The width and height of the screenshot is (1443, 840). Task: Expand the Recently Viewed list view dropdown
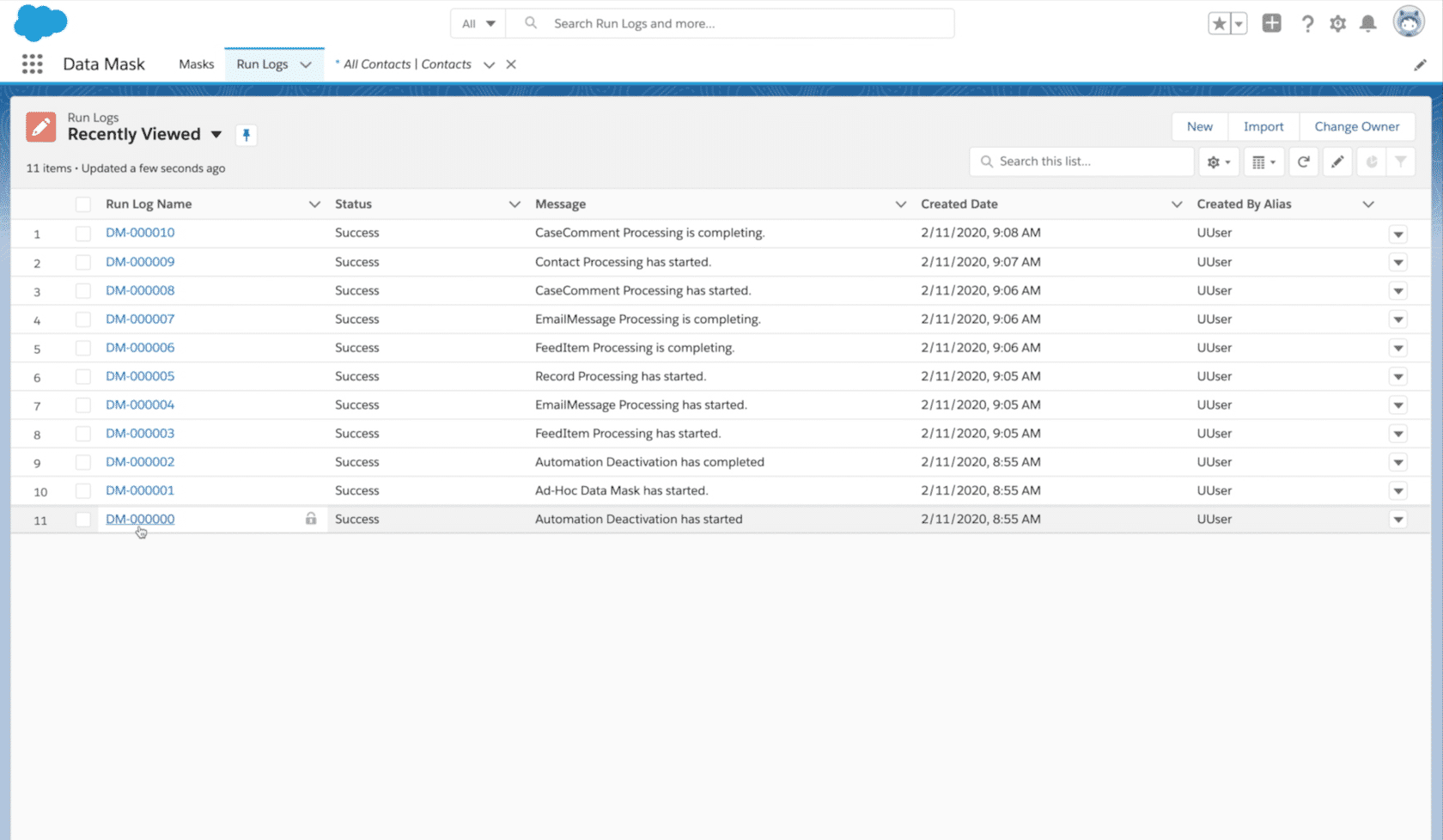pos(216,135)
